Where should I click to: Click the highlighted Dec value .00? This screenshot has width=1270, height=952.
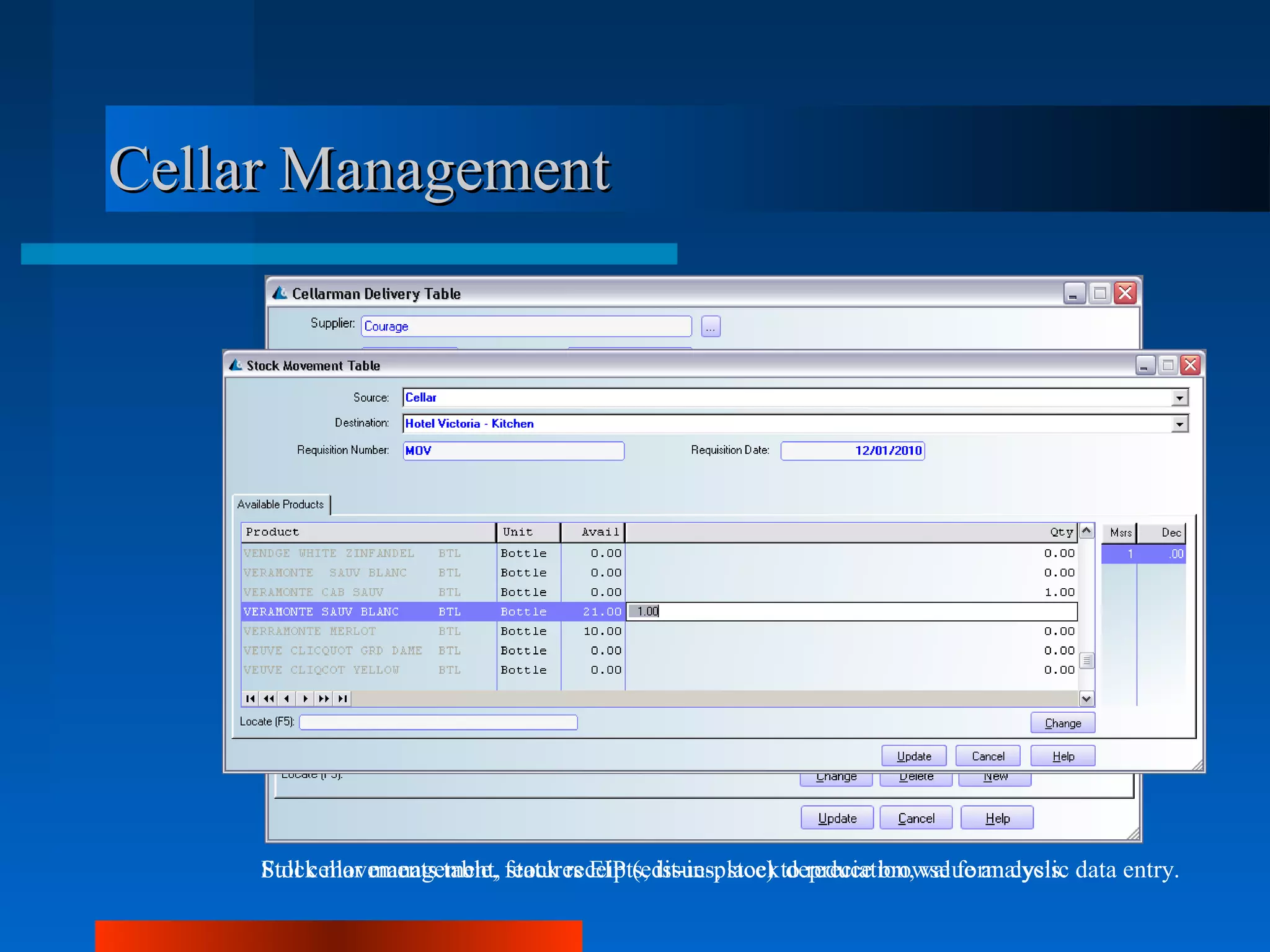click(x=1162, y=554)
